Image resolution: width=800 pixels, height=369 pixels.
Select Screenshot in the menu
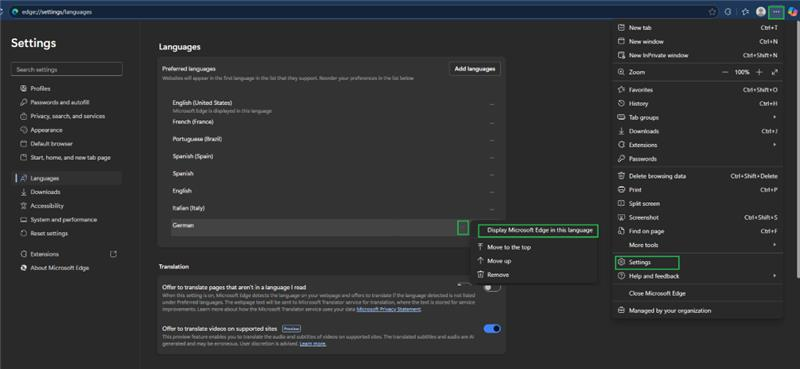[698, 217]
